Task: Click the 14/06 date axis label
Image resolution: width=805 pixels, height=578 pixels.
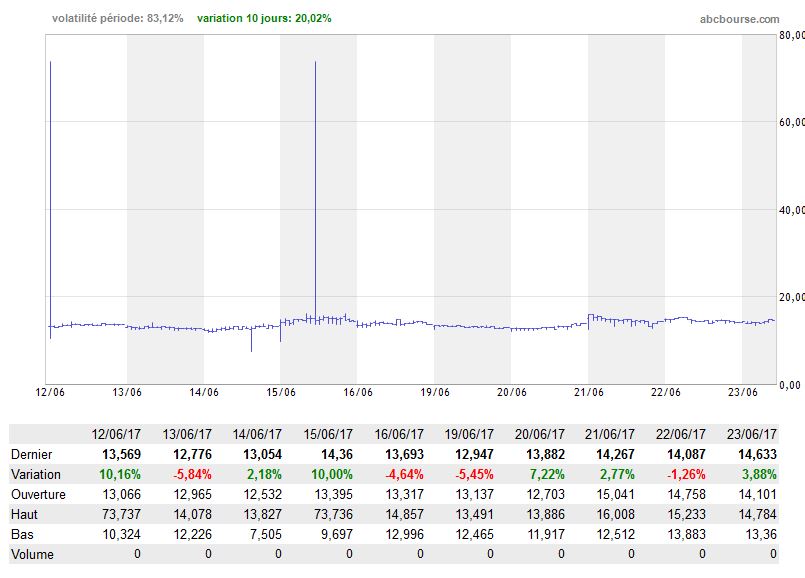Action: pos(204,392)
